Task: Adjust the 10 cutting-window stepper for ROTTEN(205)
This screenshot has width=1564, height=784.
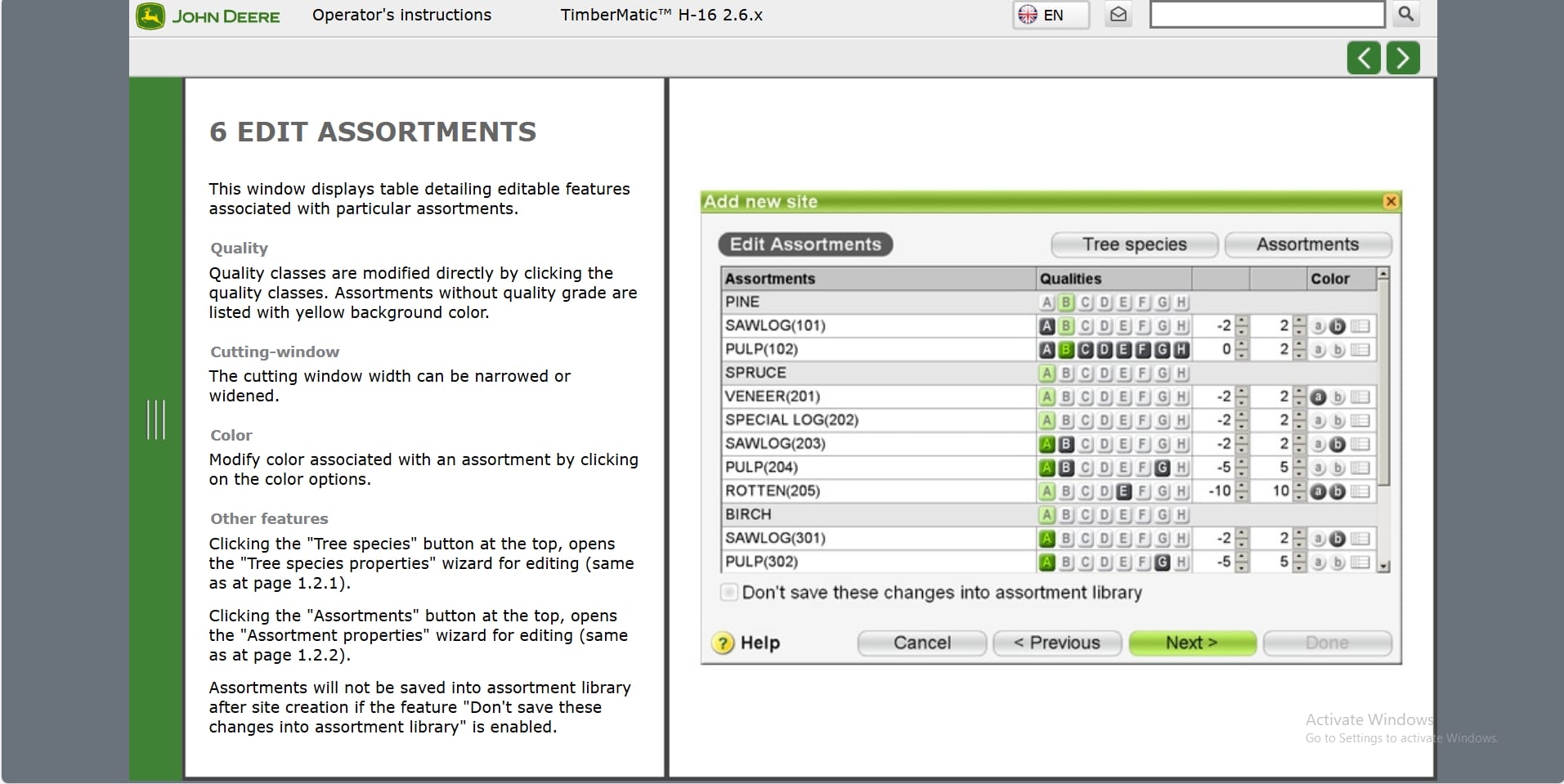Action: click(1299, 491)
